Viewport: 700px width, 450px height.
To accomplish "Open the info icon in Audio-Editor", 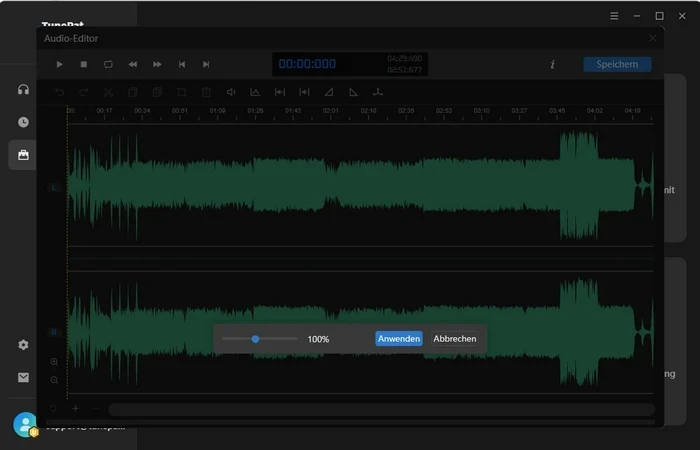I will 552,64.
